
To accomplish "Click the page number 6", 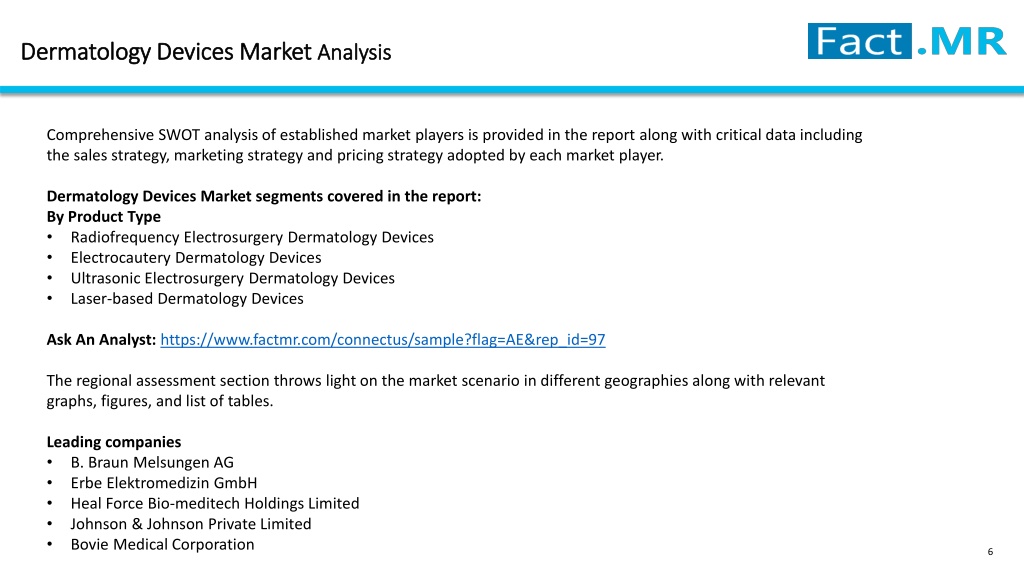I will tap(990, 552).
